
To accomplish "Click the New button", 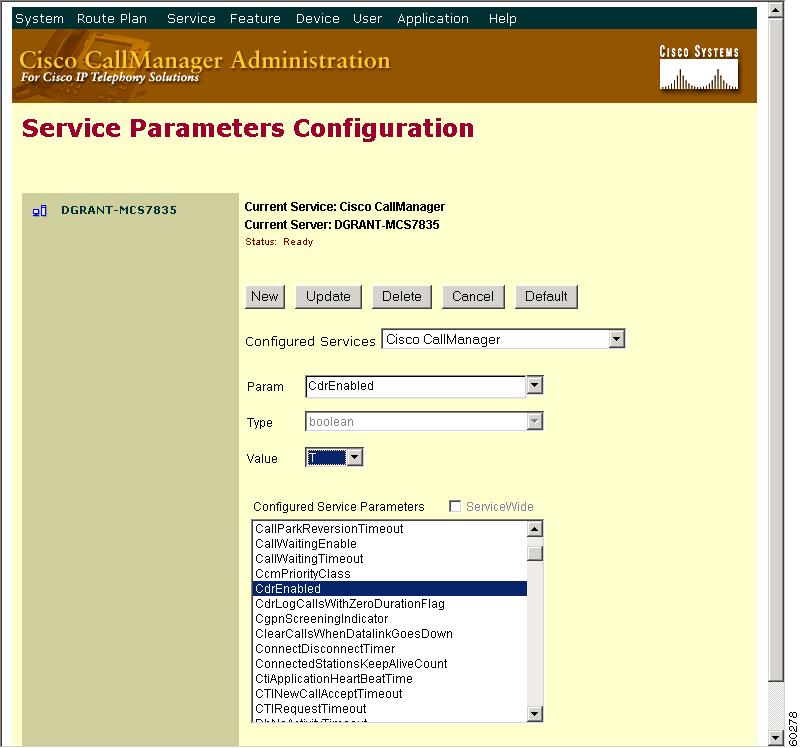I will pyautogui.click(x=265, y=296).
